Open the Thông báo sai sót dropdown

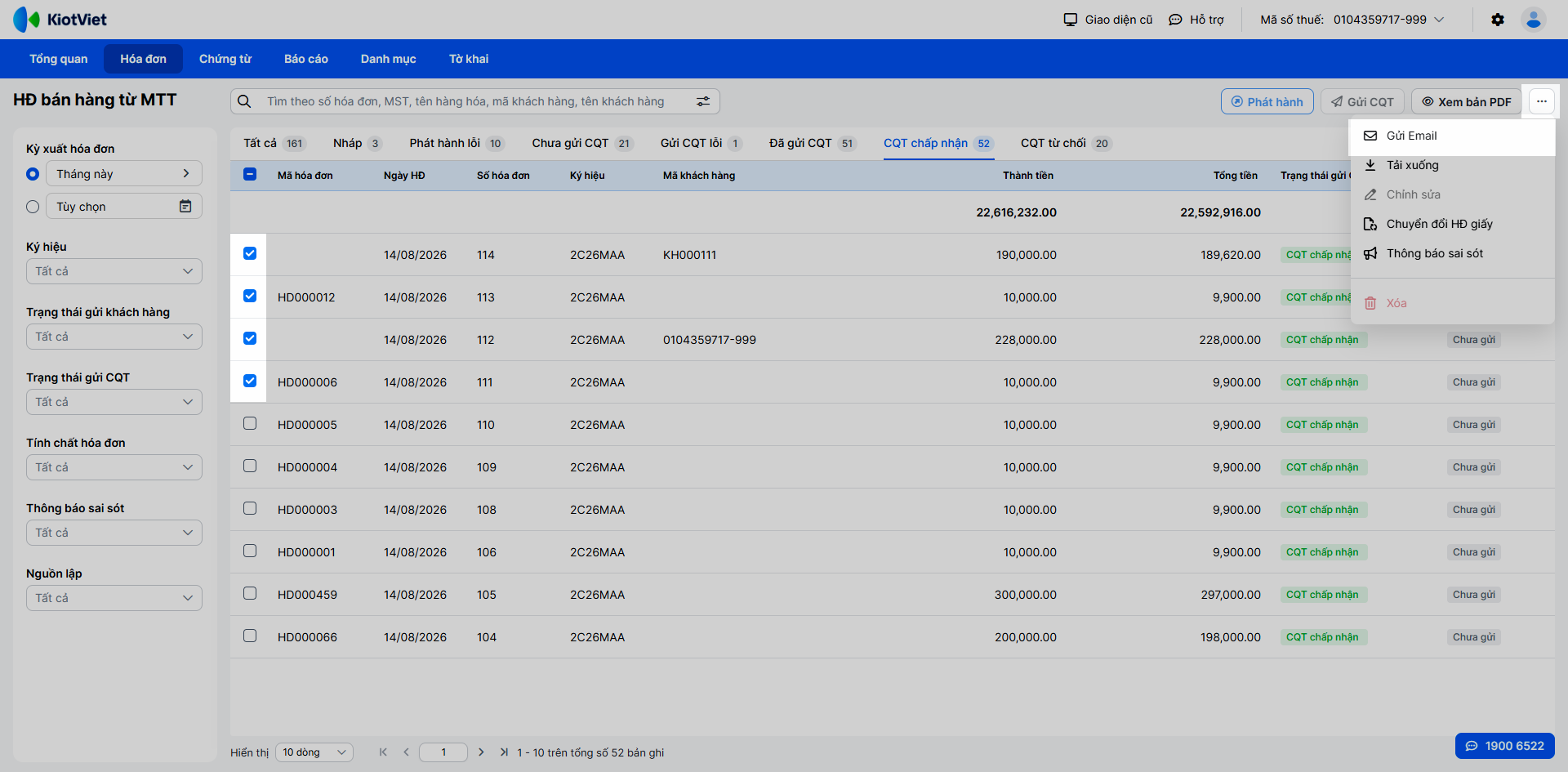tap(114, 533)
